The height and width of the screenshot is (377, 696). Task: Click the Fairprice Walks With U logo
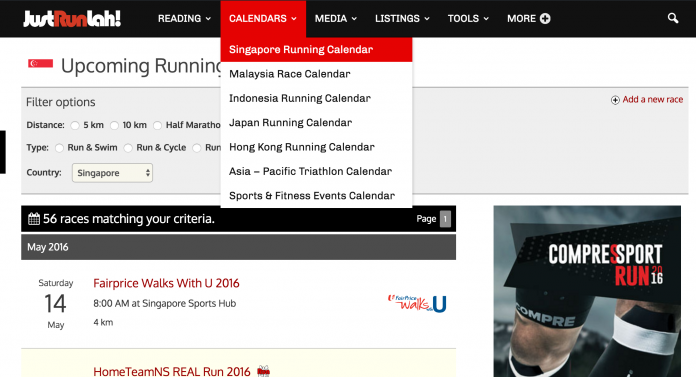coord(417,303)
